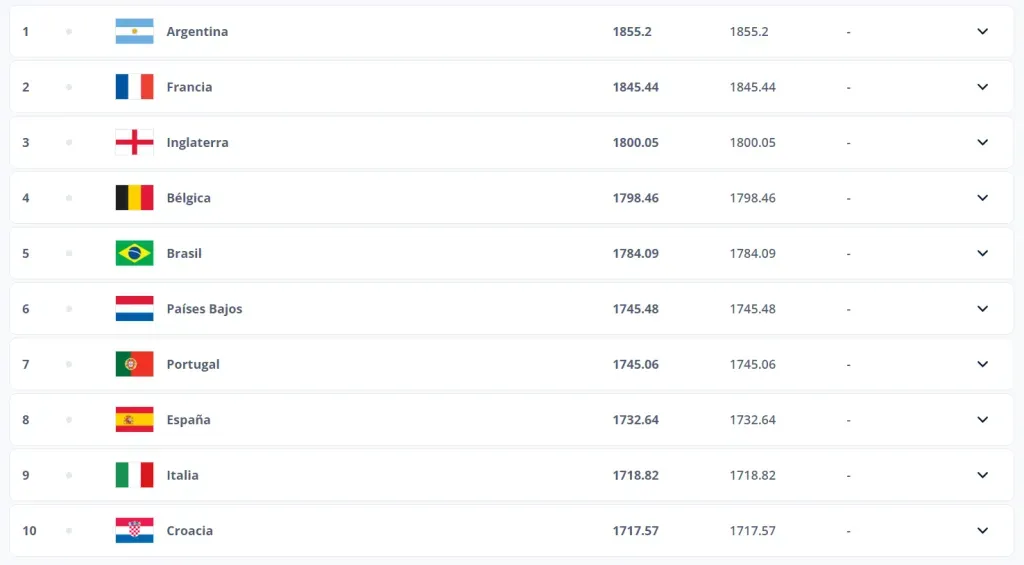Click España's bold points value 1732.64

click(x=635, y=420)
